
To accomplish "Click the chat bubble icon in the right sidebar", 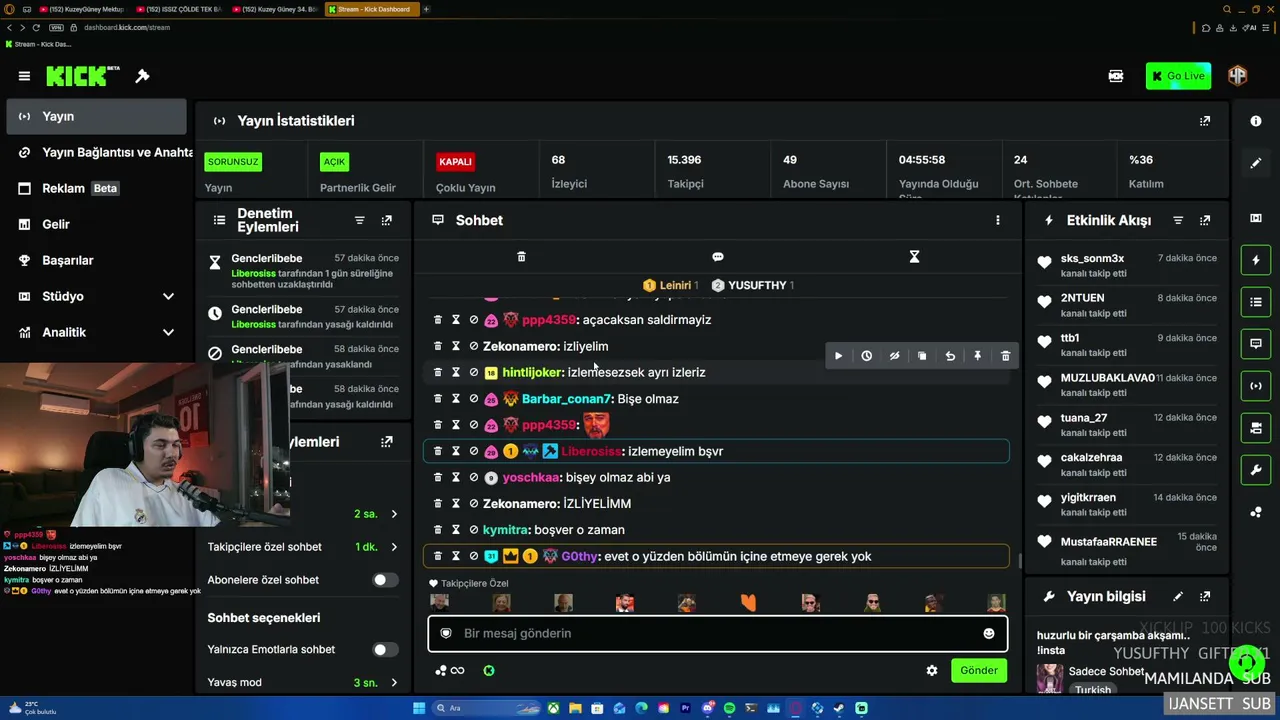I will coord(1256,344).
